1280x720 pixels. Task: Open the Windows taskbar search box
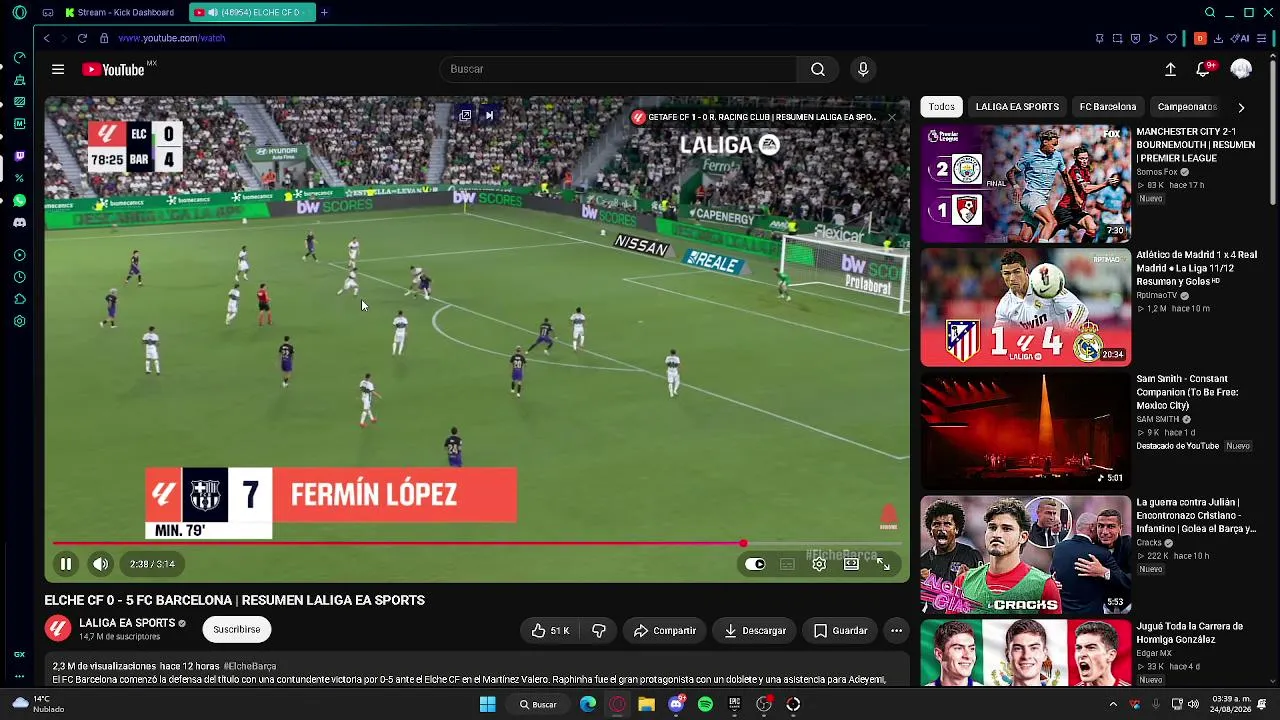pos(538,704)
